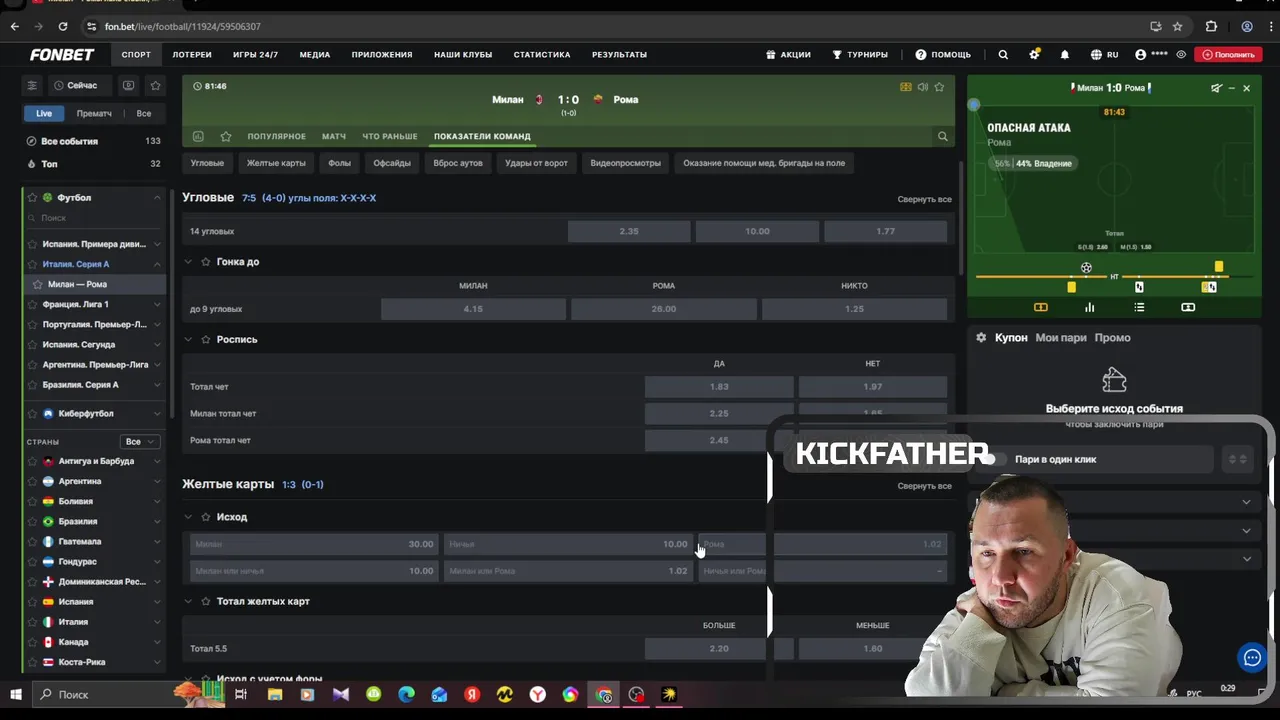Open notifications bell in top navigation
Screen dimensions: 1280x720
coord(1065,55)
